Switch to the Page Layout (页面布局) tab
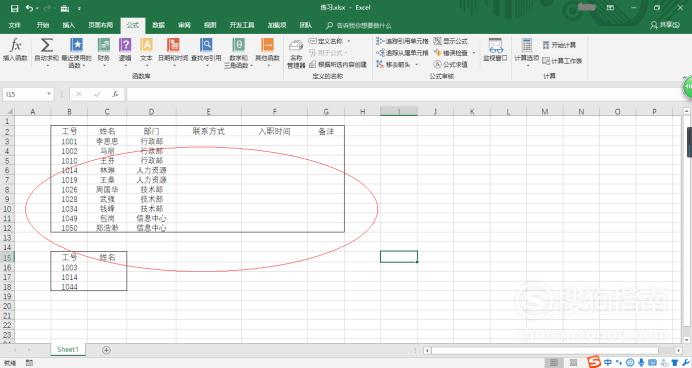The width and height of the screenshot is (692, 368). pyautogui.click(x=101, y=25)
